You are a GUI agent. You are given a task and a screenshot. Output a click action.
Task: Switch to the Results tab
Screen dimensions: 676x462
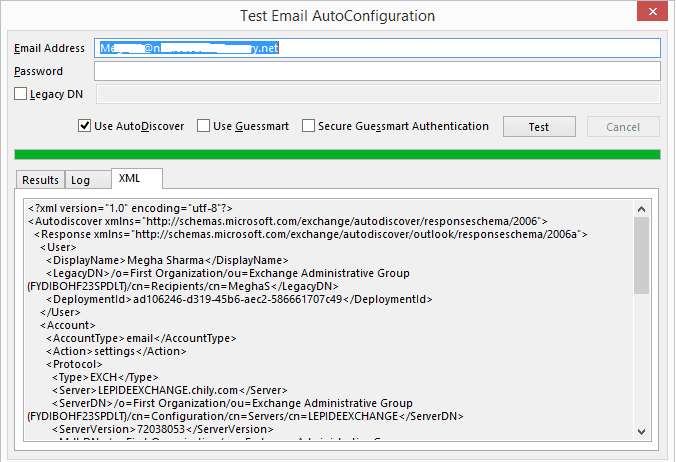click(x=40, y=180)
